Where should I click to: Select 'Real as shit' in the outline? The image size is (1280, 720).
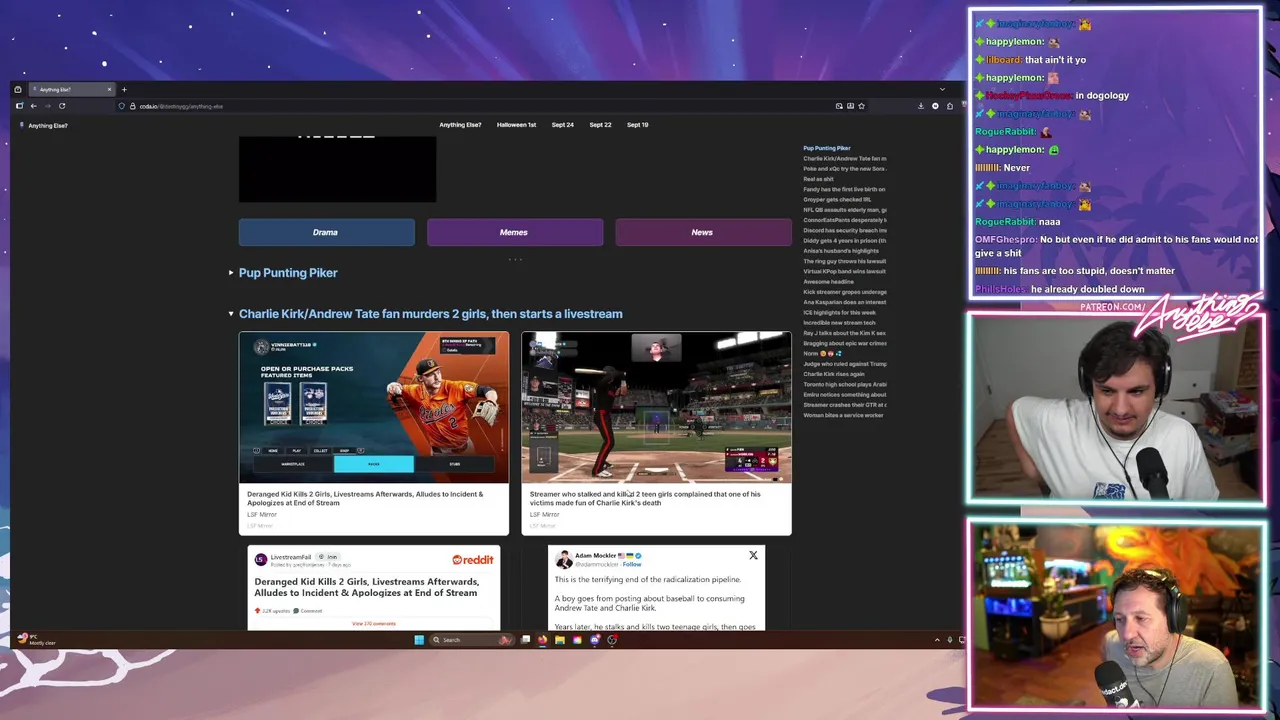pyautogui.click(x=818, y=179)
